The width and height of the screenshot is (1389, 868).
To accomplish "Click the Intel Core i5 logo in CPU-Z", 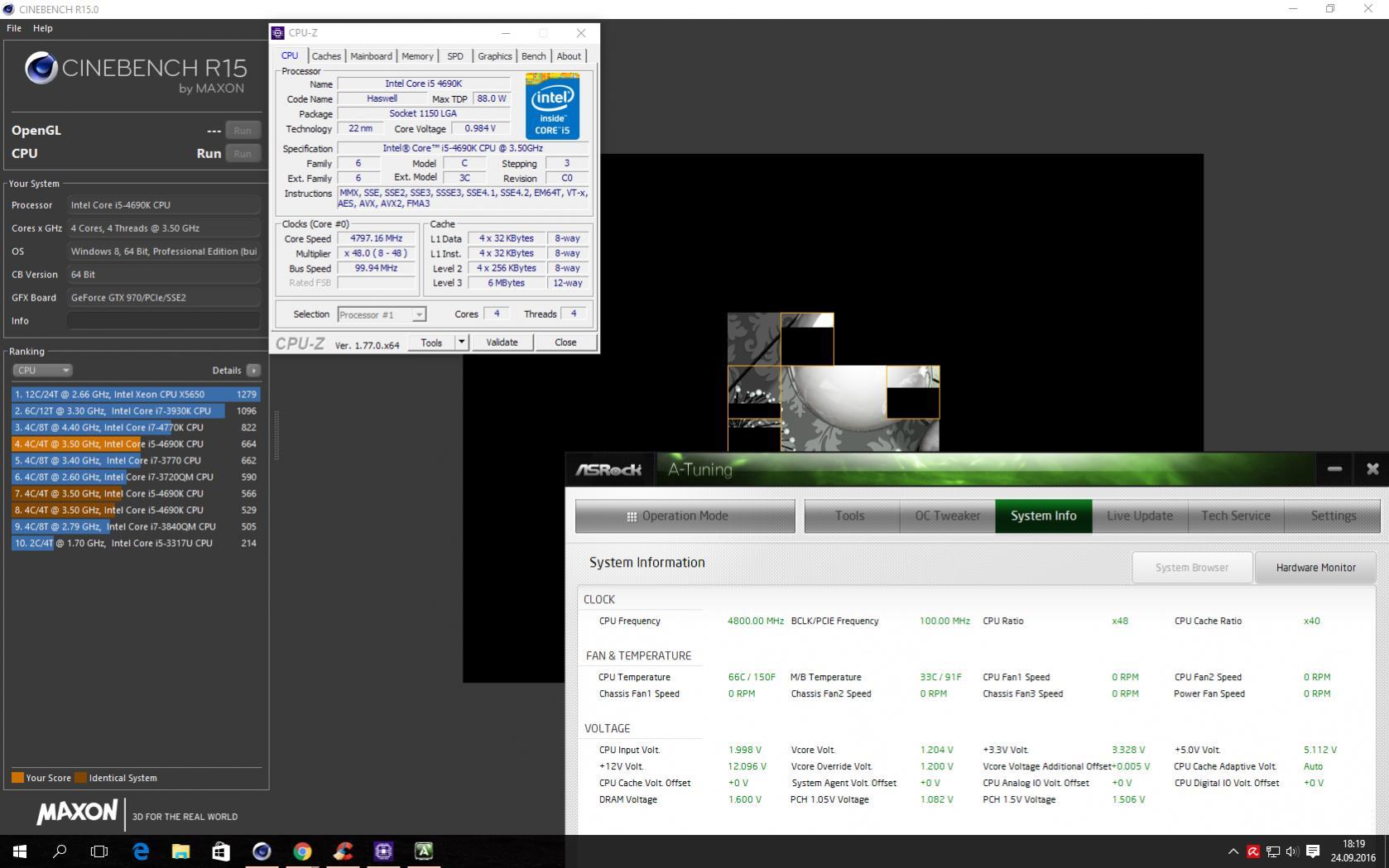I will coord(552,106).
